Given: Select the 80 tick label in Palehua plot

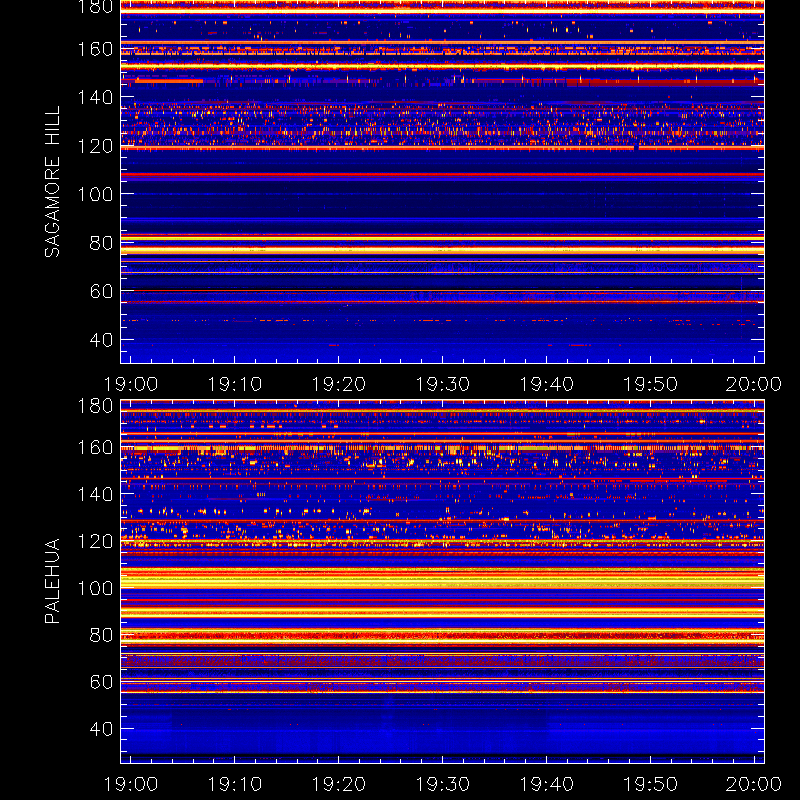Looking at the screenshot, I should click(x=101, y=635).
